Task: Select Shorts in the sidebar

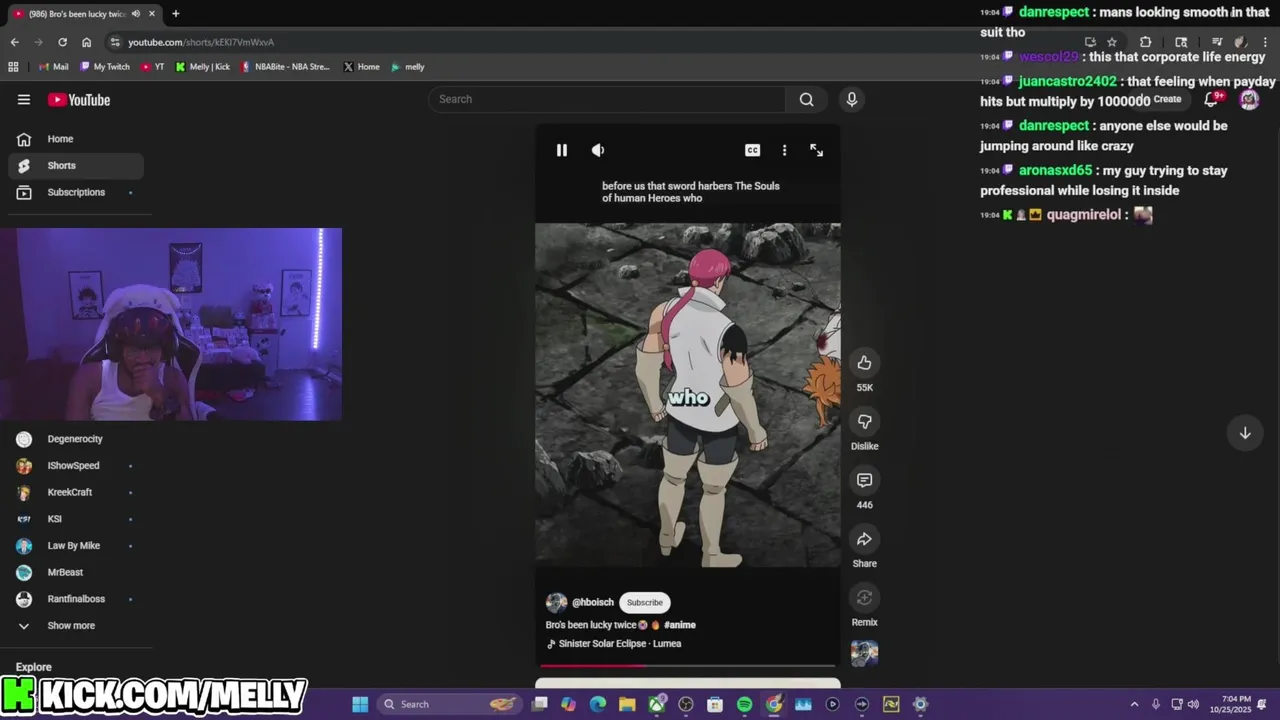Action: pyautogui.click(x=76, y=166)
